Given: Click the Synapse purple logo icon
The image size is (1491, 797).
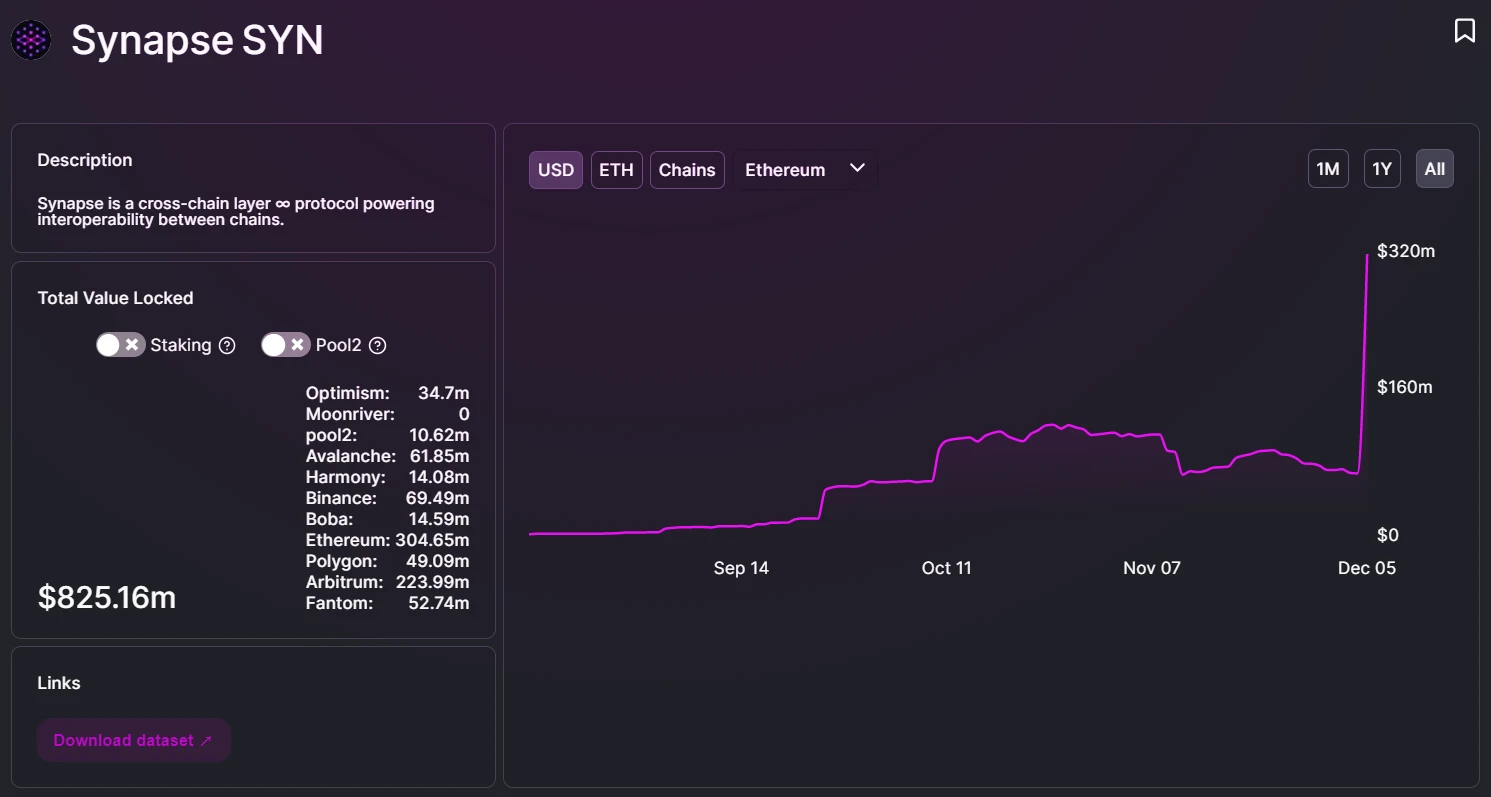Looking at the screenshot, I should 31,41.
